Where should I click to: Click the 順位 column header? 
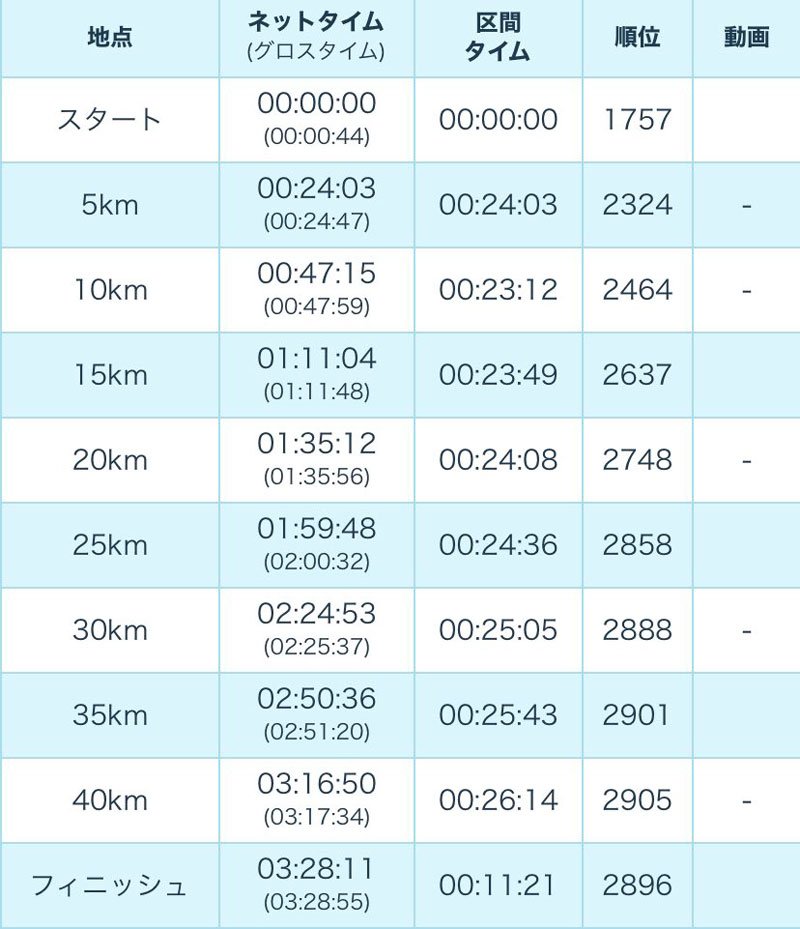tap(637, 38)
